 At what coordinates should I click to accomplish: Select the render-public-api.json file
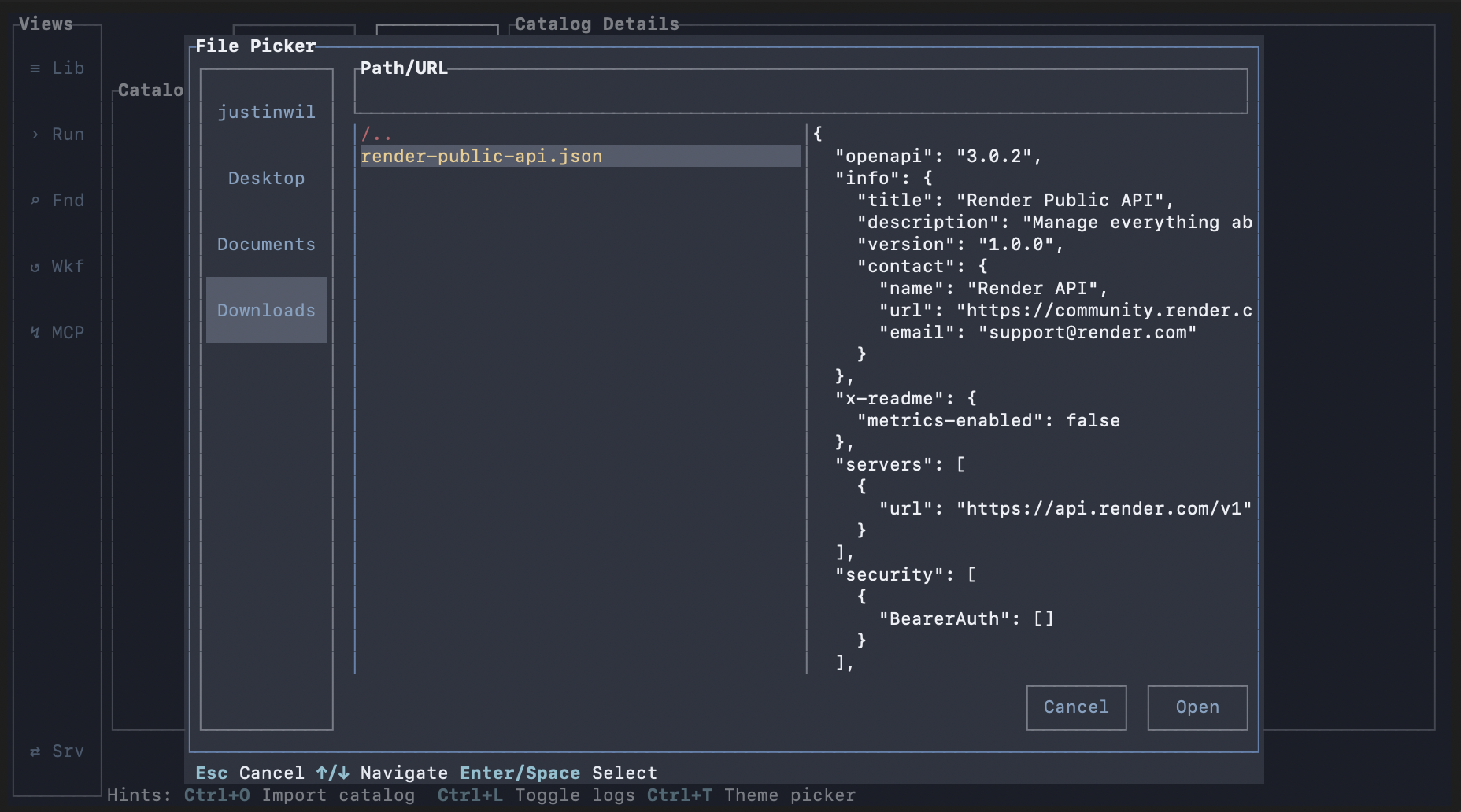tap(482, 156)
